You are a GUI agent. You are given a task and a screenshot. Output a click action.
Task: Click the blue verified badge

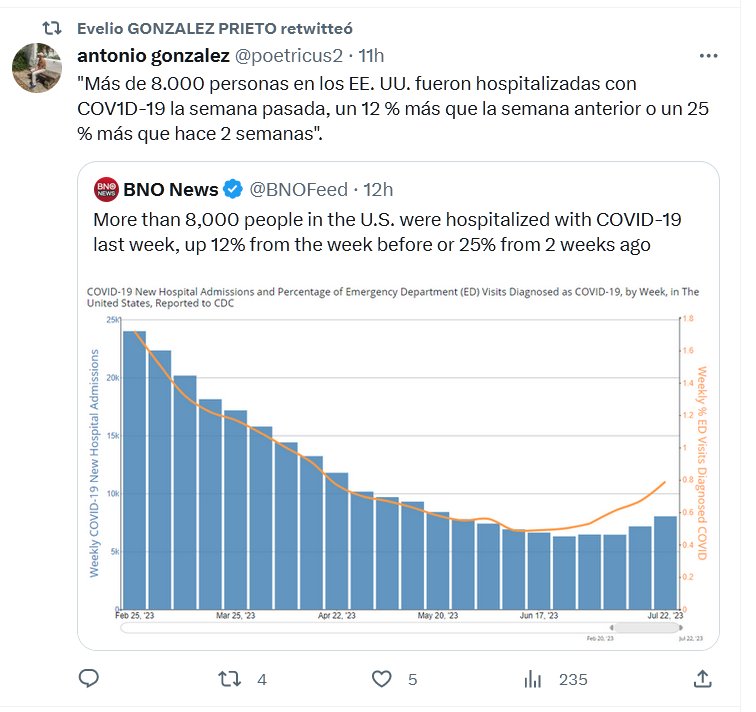pos(231,188)
